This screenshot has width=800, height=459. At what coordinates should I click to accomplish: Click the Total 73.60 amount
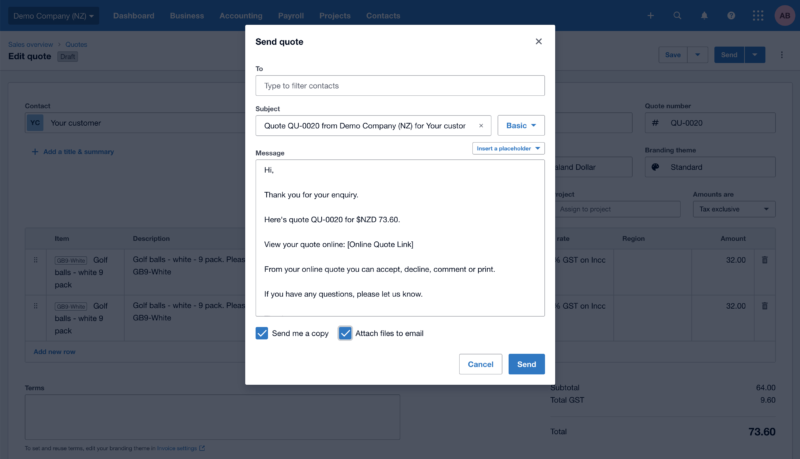(x=762, y=432)
